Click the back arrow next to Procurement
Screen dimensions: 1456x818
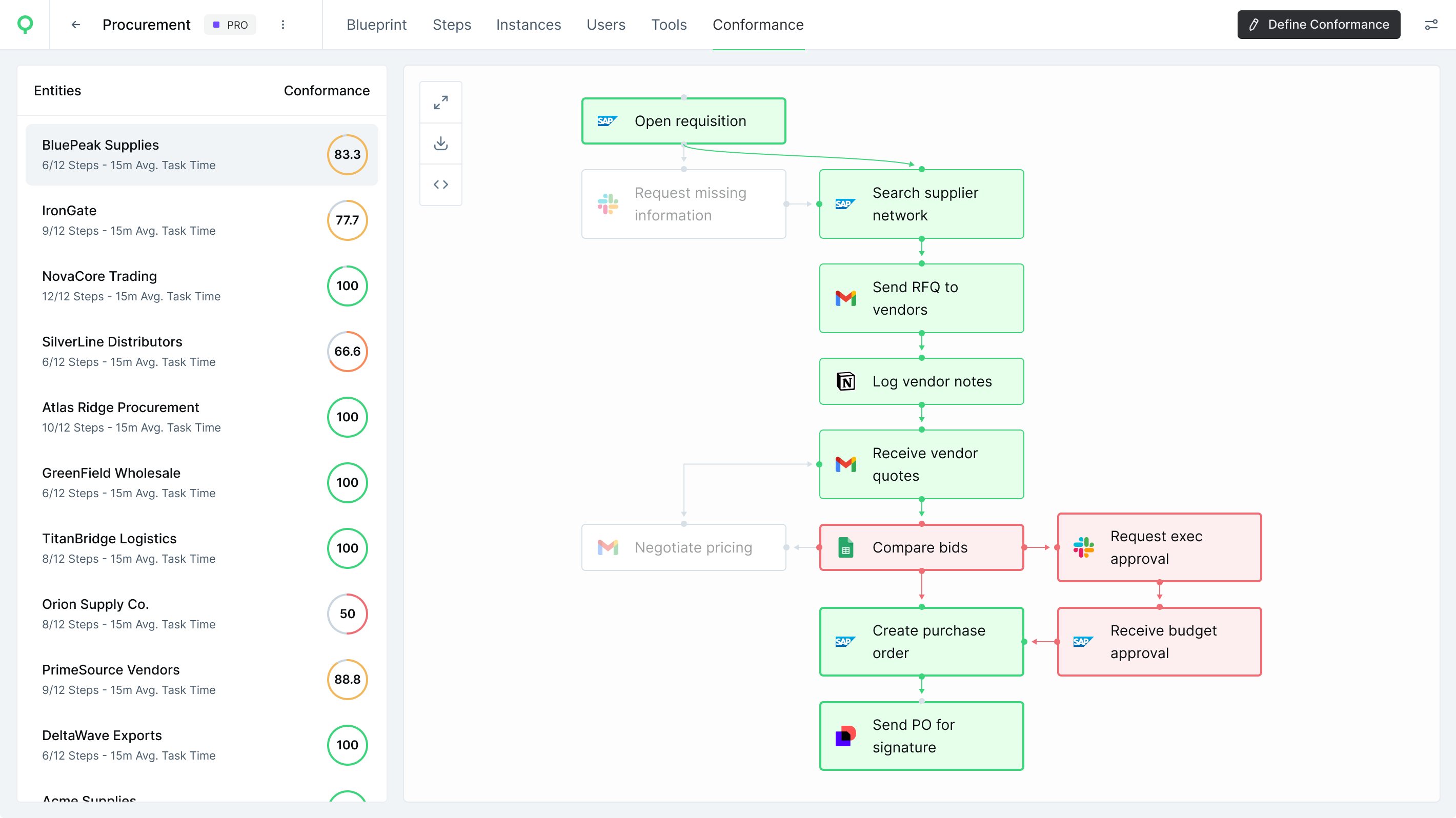pos(76,24)
